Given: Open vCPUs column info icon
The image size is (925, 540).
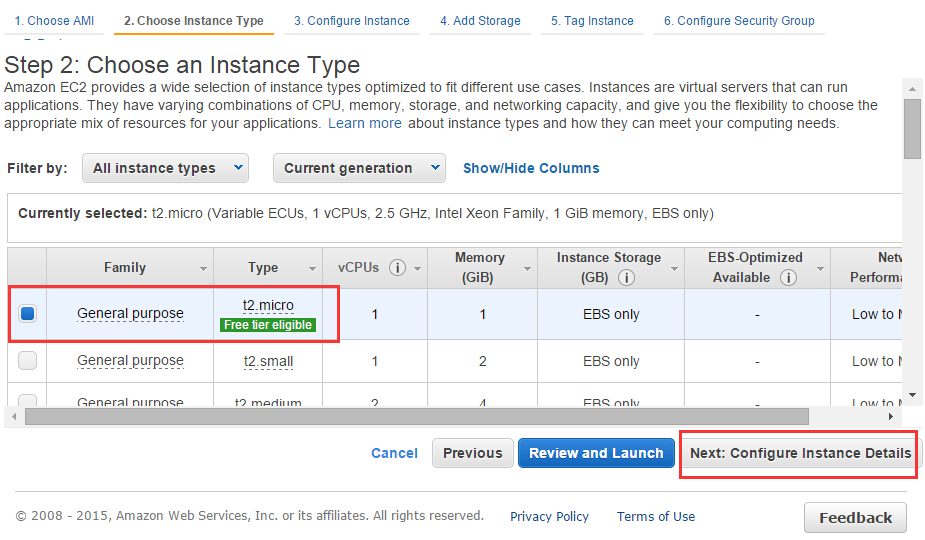Looking at the screenshot, I should pyautogui.click(x=398, y=268).
